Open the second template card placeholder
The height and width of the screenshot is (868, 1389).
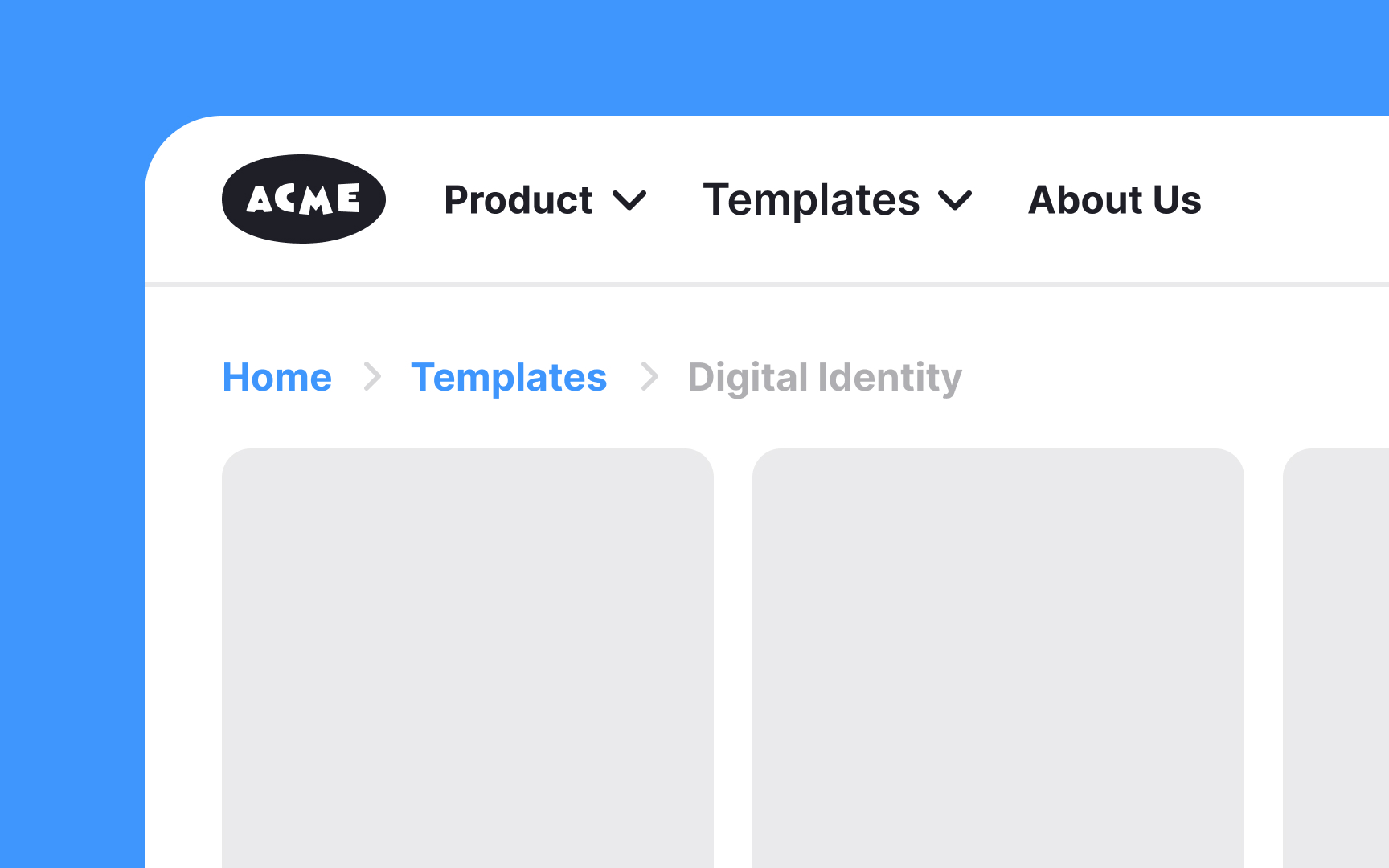click(x=998, y=658)
